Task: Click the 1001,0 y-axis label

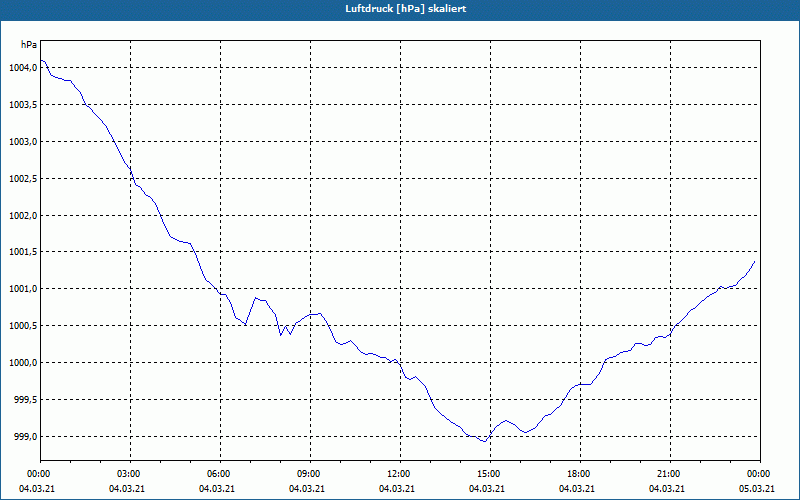Action: 23,289
